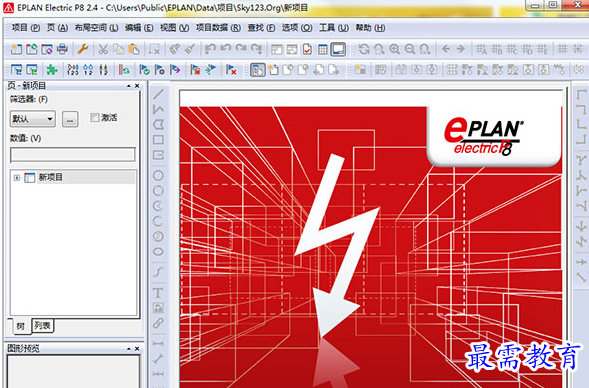Select the Rectangle drawing tool
Screen dimensions: 589x388
point(158,140)
